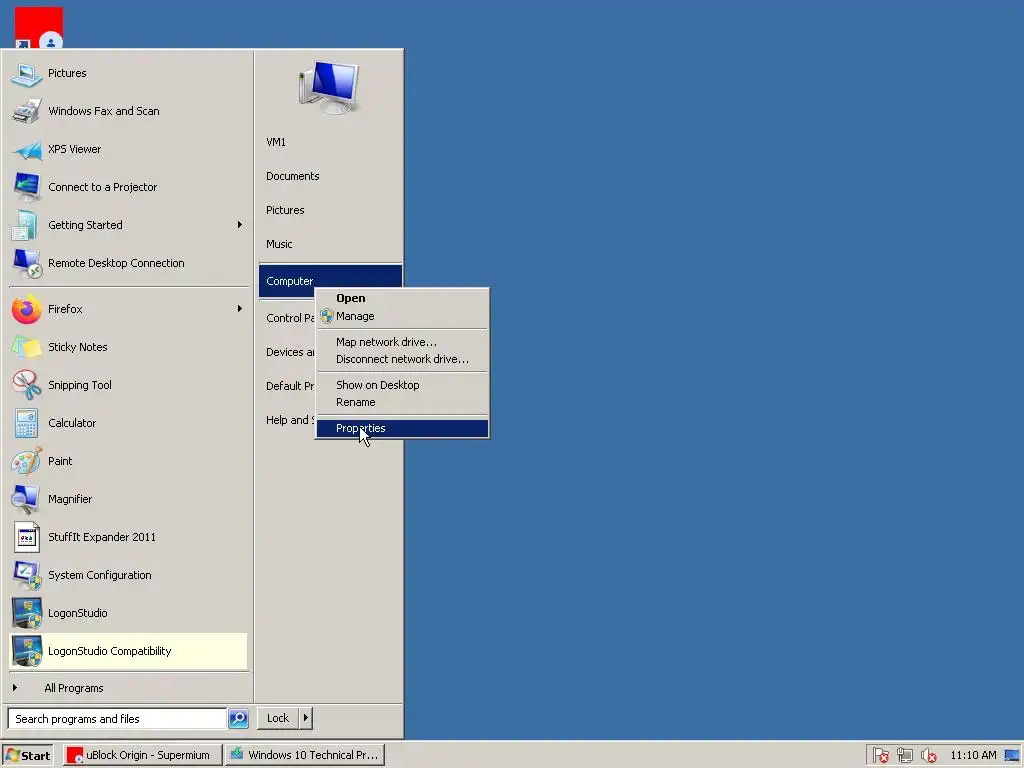The height and width of the screenshot is (768, 1024).
Task: Select Properties in the context menu
Action: click(x=402, y=428)
